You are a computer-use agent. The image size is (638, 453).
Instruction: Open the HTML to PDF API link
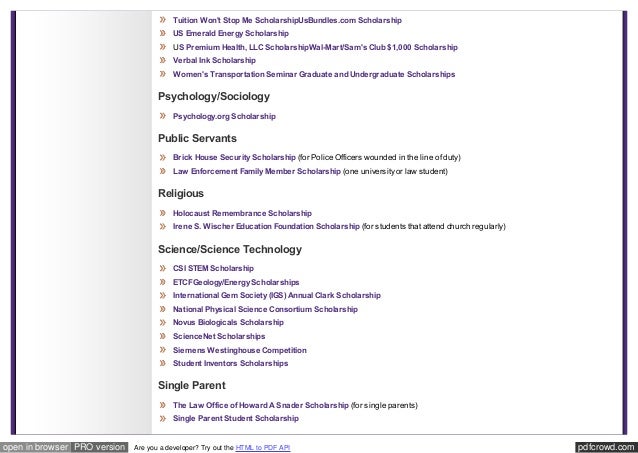tap(263, 448)
